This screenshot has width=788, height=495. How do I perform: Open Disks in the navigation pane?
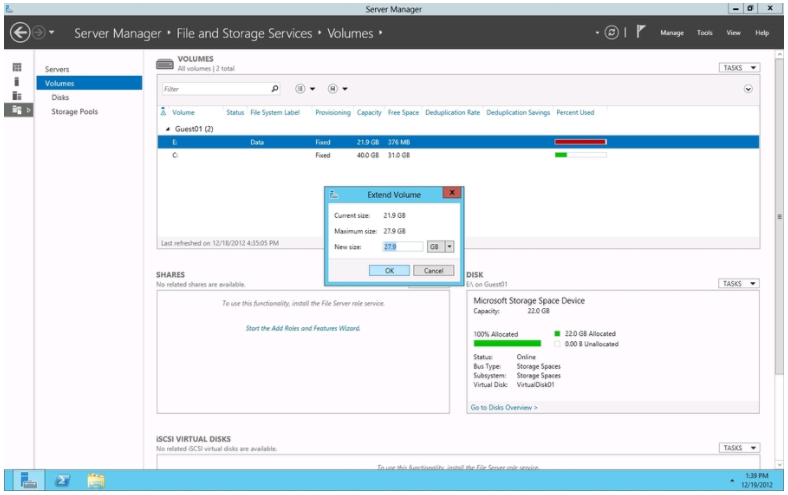tap(60, 97)
